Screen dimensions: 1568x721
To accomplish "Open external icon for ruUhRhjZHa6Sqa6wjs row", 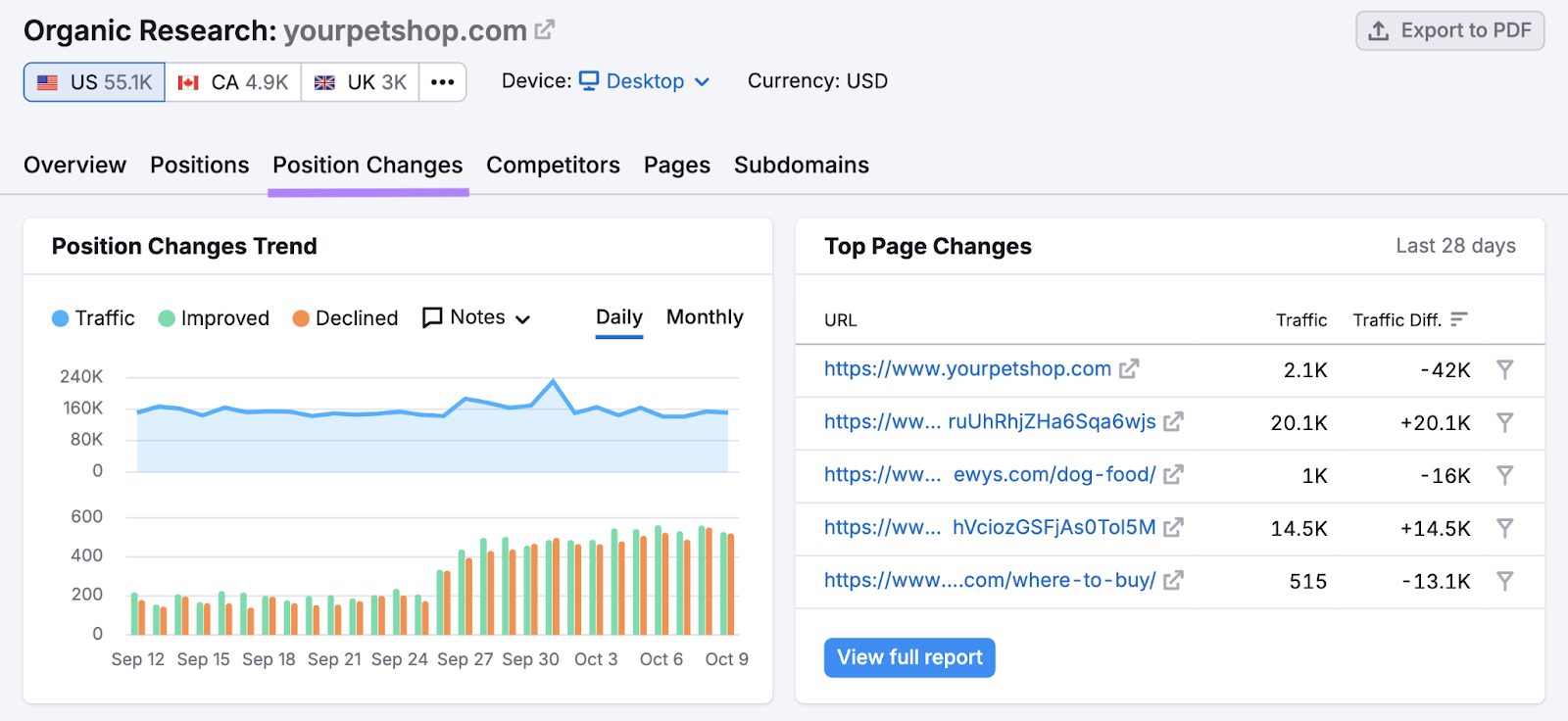I will [1173, 422].
